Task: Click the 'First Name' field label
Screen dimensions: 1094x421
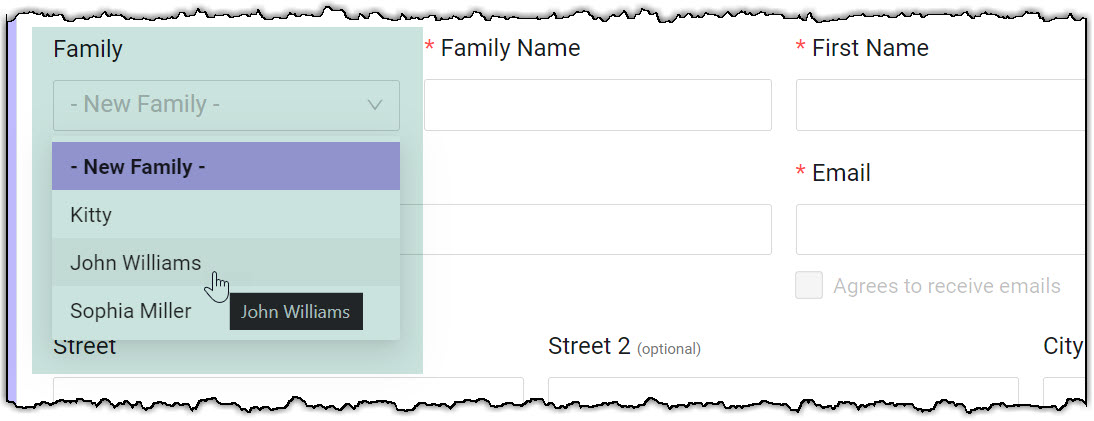Action: tap(870, 48)
